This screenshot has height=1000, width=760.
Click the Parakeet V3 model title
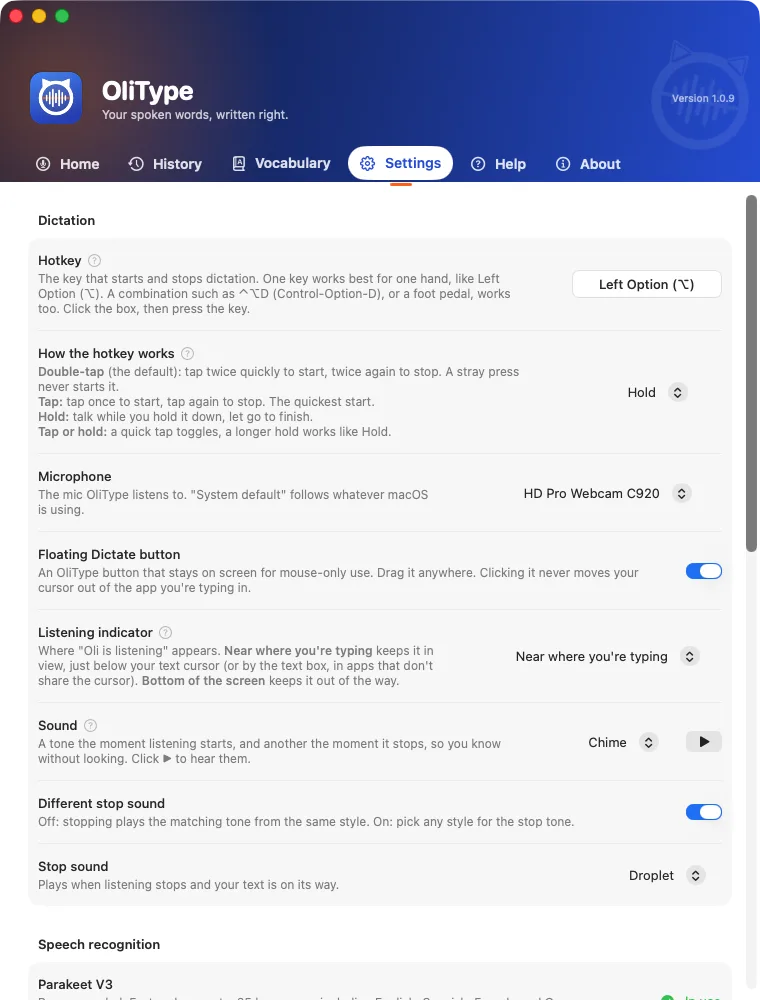(x=75, y=984)
